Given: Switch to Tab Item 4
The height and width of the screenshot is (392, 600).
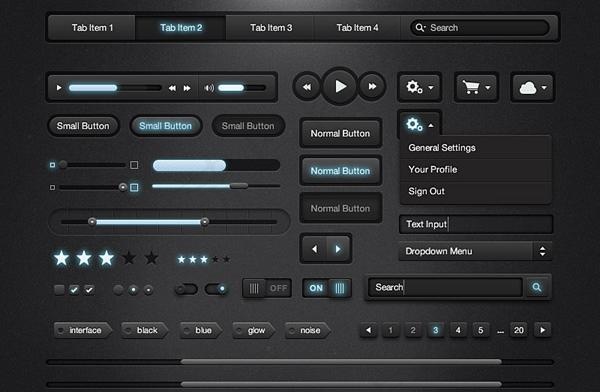Looking at the screenshot, I should [x=357, y=28].
